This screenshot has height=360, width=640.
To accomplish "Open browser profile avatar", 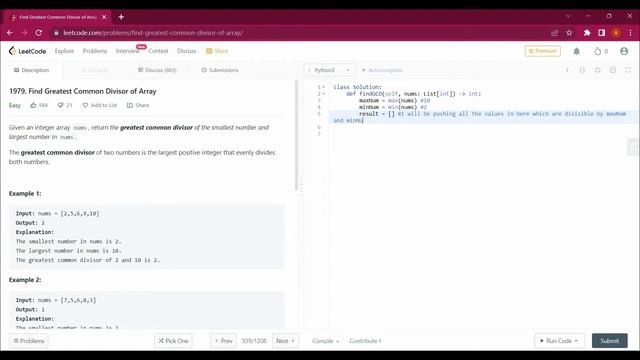I will pyautogui.click(x=616, y=33).
